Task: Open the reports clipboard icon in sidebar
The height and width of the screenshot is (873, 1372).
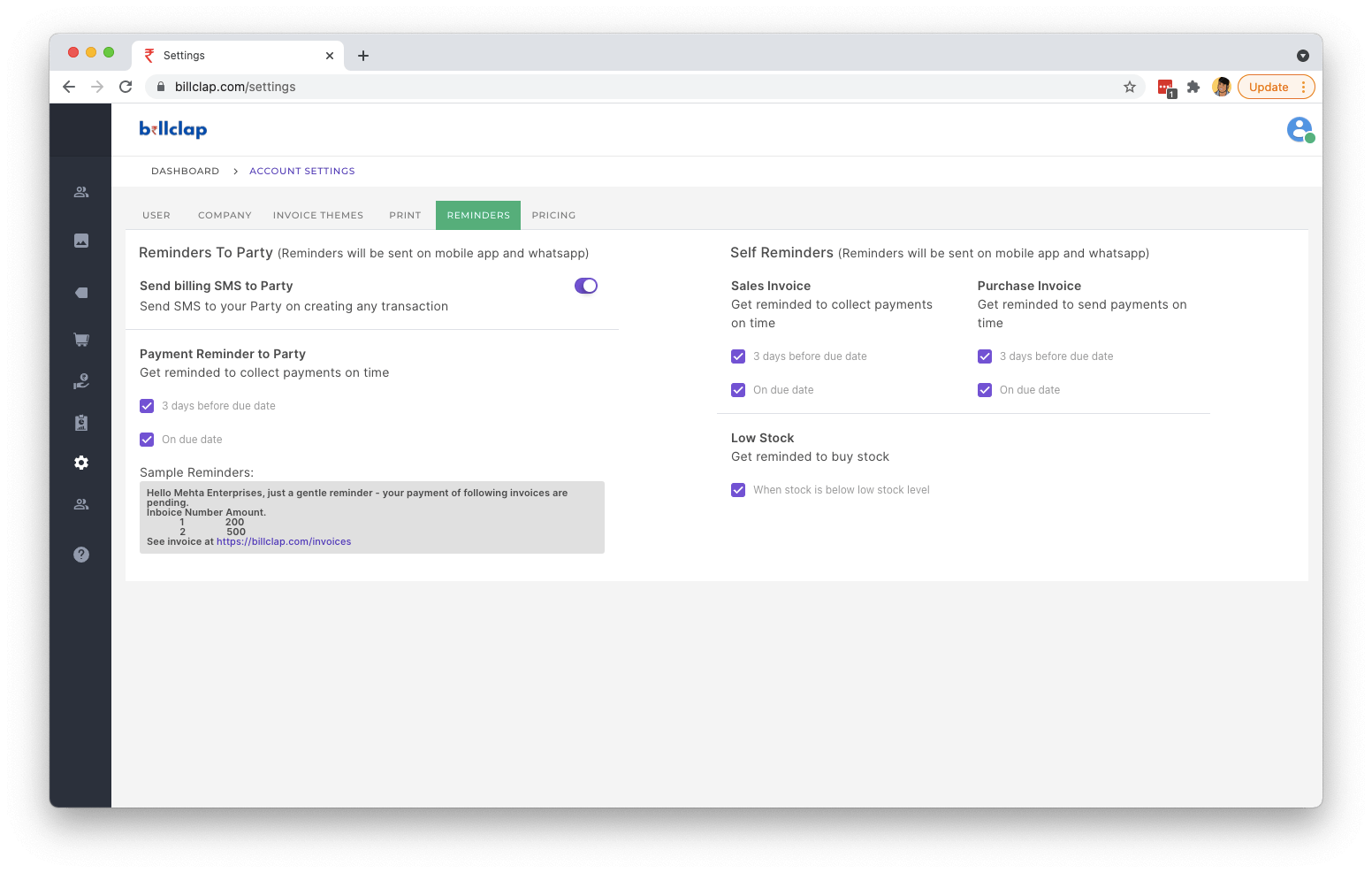Action: pos(81,423)
